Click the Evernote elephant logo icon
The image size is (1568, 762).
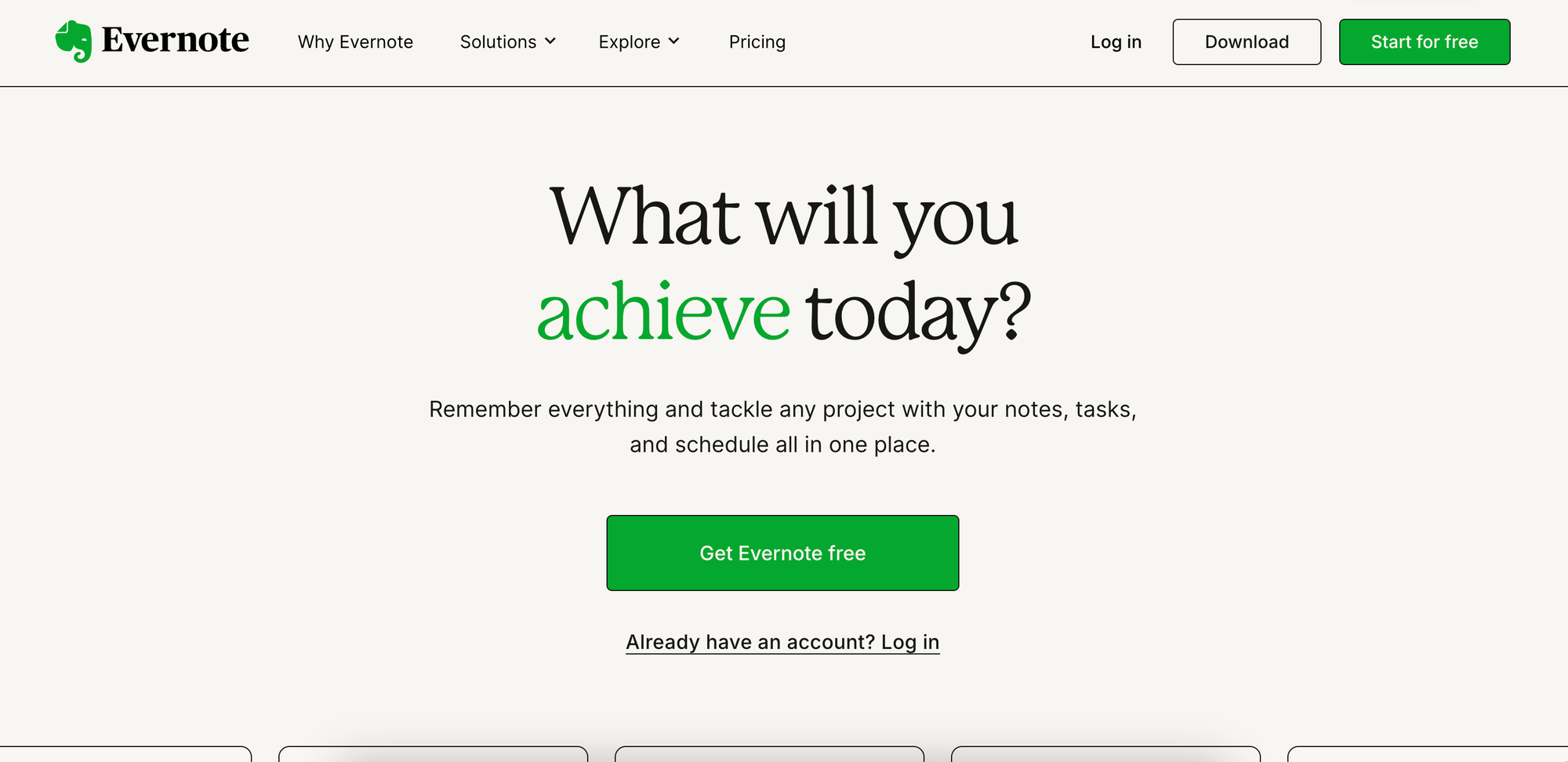point(73,42)
